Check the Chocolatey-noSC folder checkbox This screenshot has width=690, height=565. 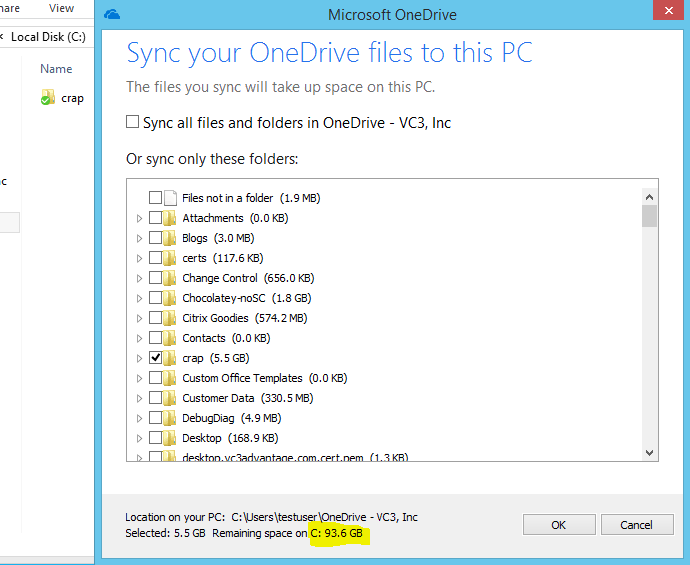click(155, 297)
